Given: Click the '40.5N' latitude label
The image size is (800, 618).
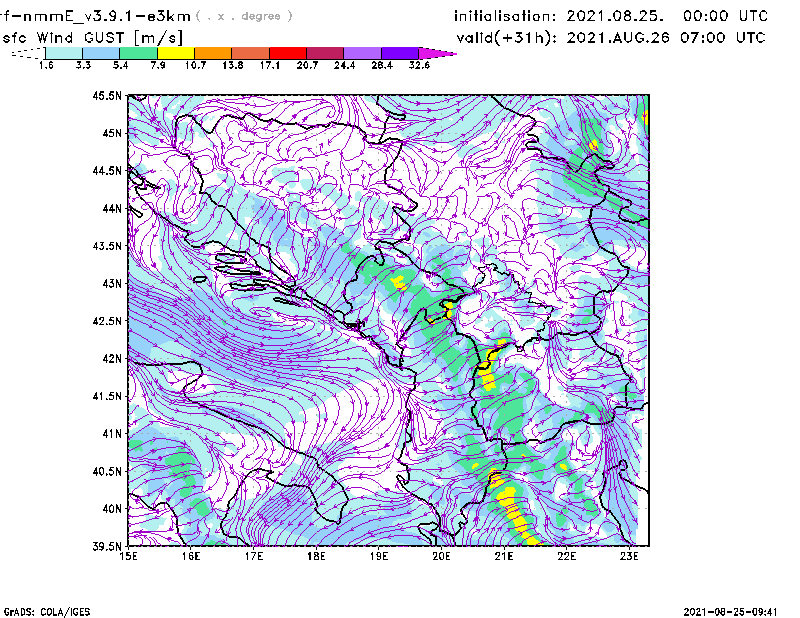Looking at the screenshot, I should coord(107,472).
